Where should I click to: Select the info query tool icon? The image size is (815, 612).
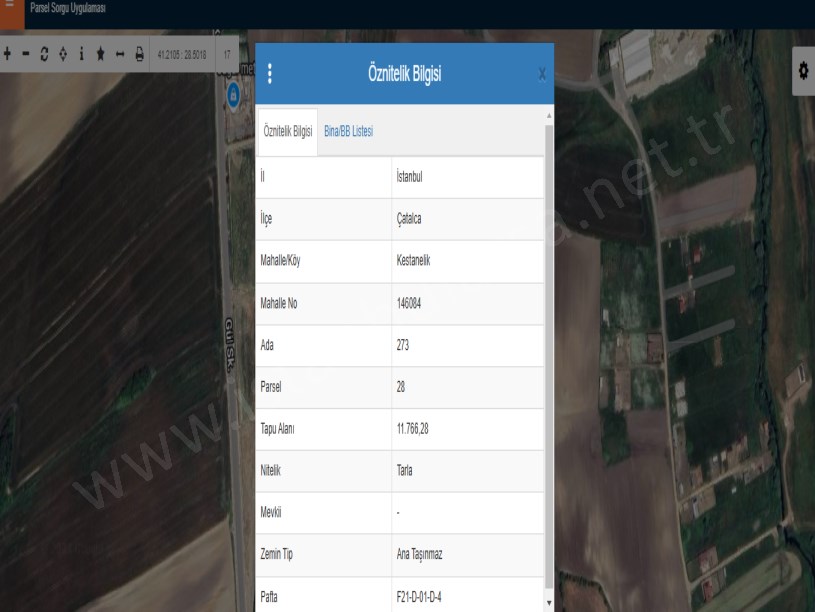pos(81,54)
